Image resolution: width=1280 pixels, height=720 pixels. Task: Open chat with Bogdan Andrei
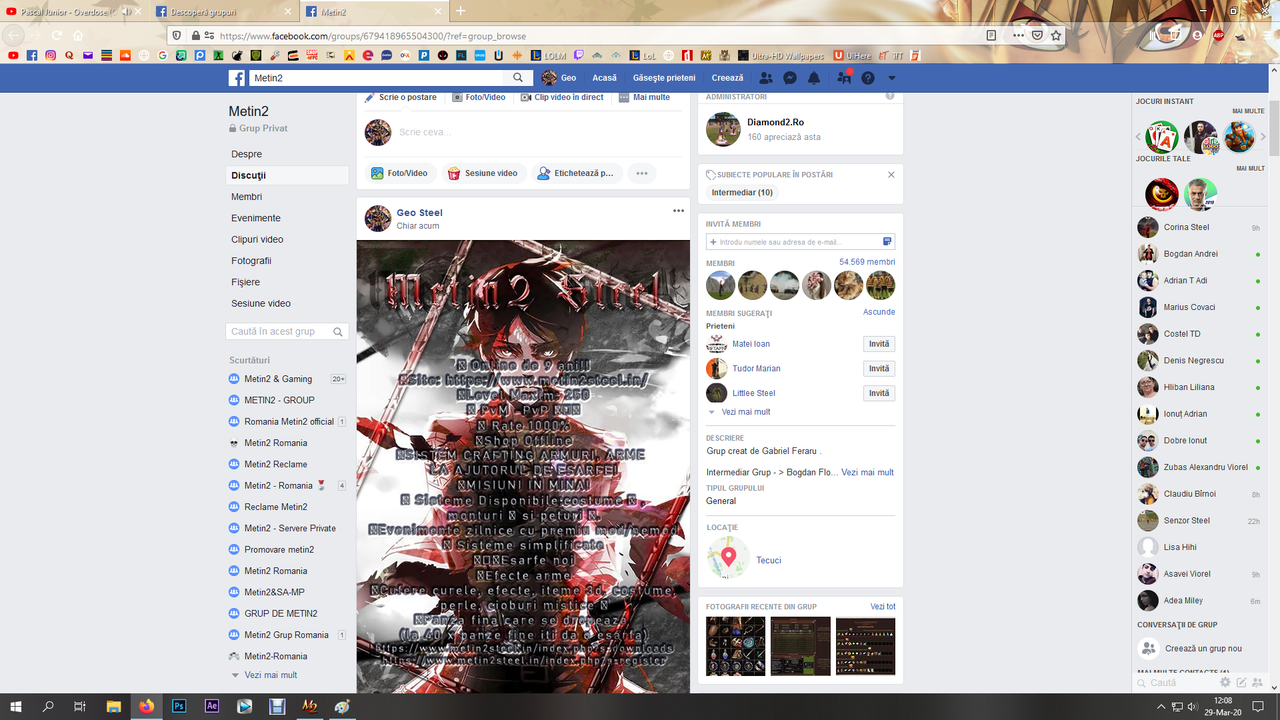[1190, 254]
